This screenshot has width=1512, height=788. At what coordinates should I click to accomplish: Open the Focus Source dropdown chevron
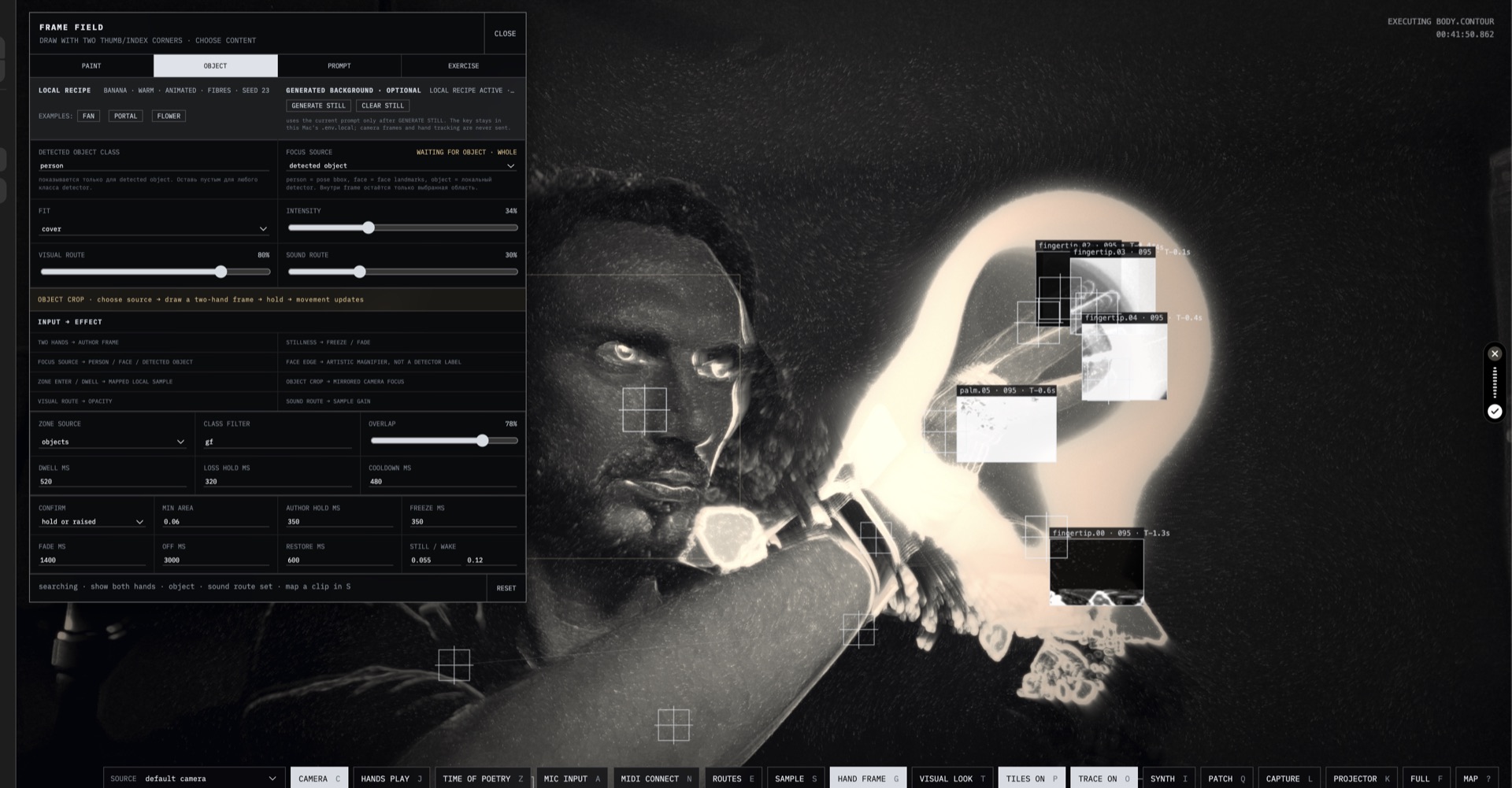(x=510, y=166)
